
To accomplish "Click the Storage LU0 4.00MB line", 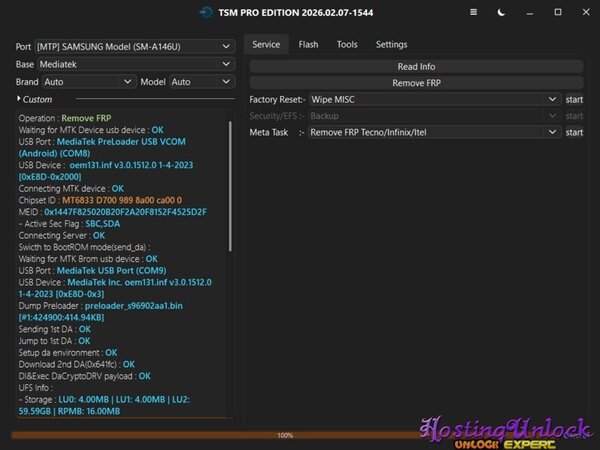I will pos(104,405).
